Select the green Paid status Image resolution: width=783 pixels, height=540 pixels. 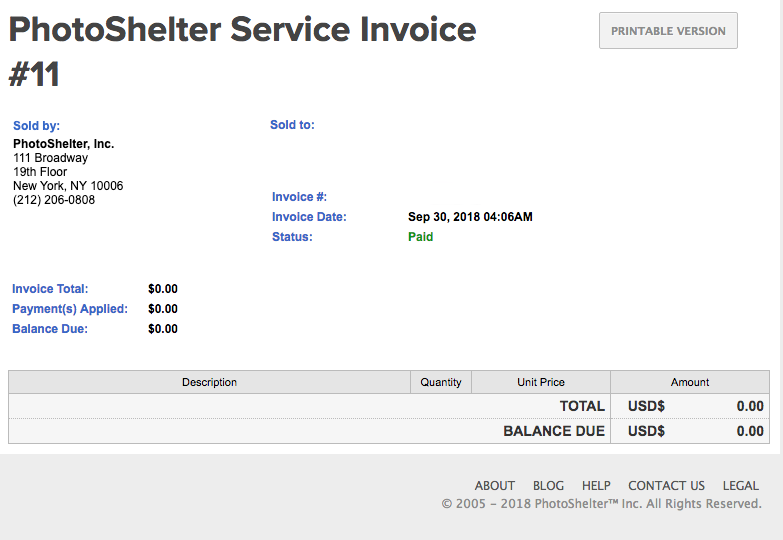tap(420, 237)
